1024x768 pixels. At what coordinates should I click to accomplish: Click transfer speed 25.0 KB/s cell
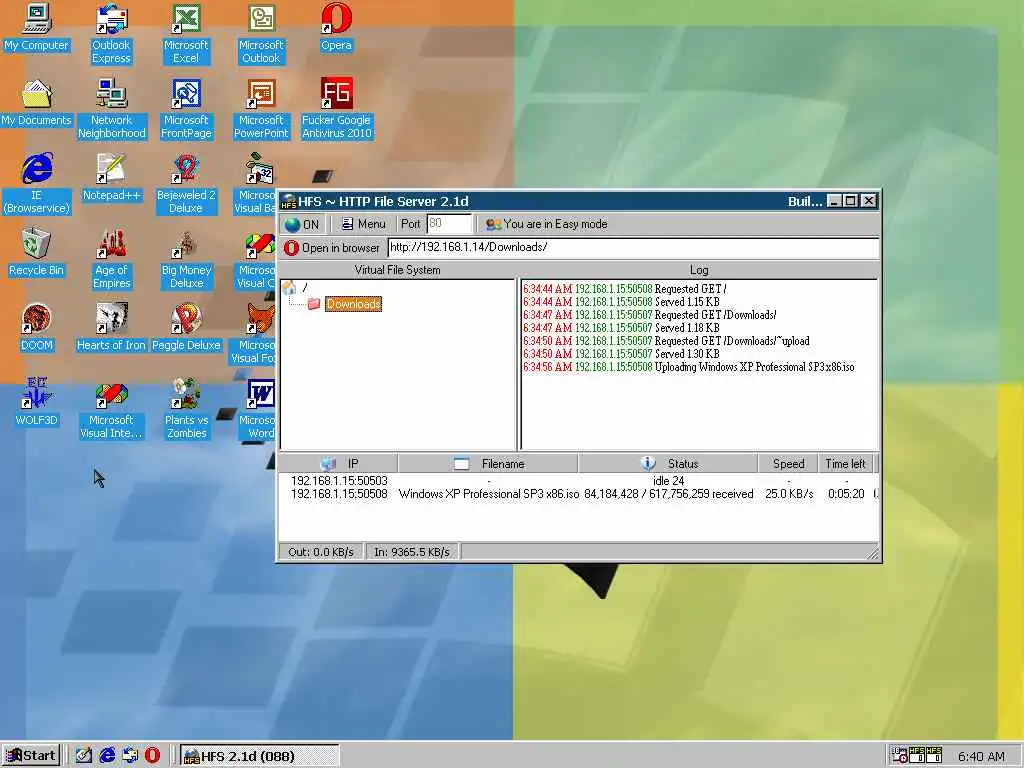coord(789,494)
